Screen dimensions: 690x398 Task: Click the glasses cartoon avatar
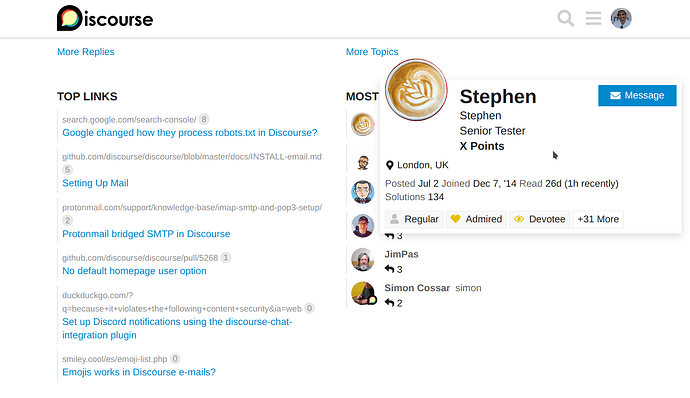point(363,192)
